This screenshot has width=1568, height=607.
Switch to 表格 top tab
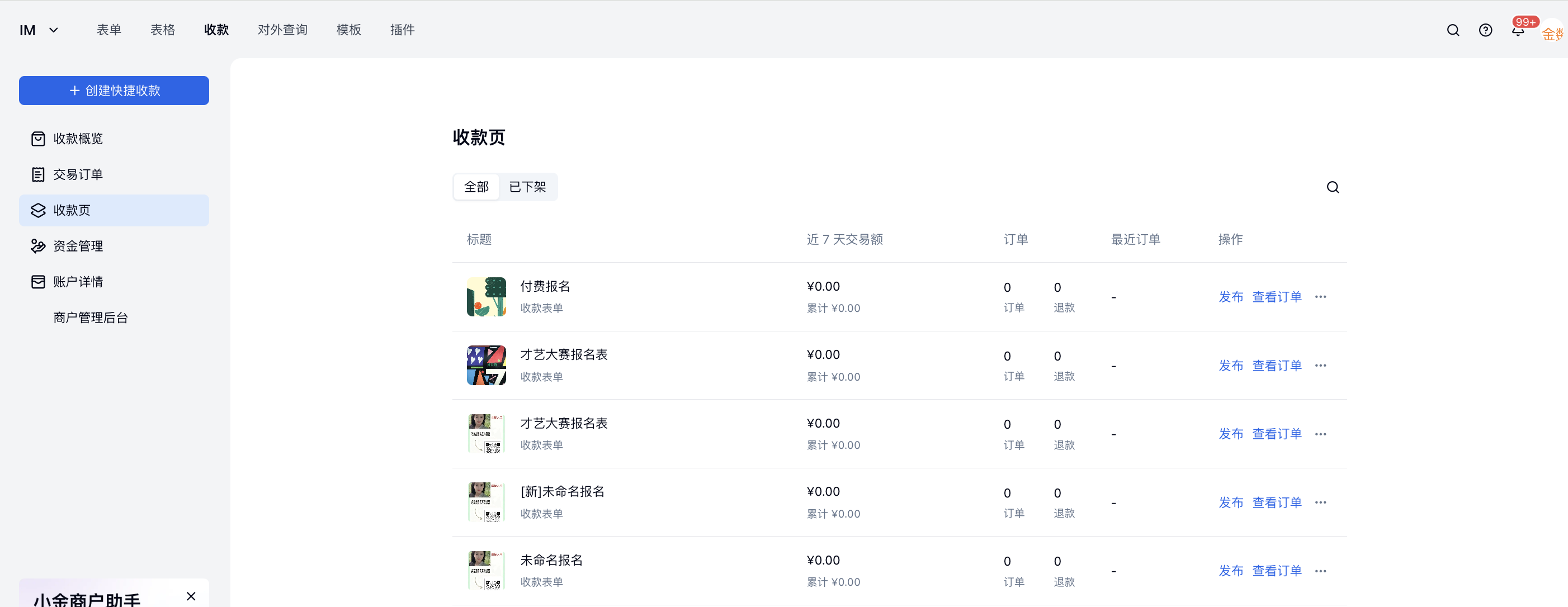163,30
